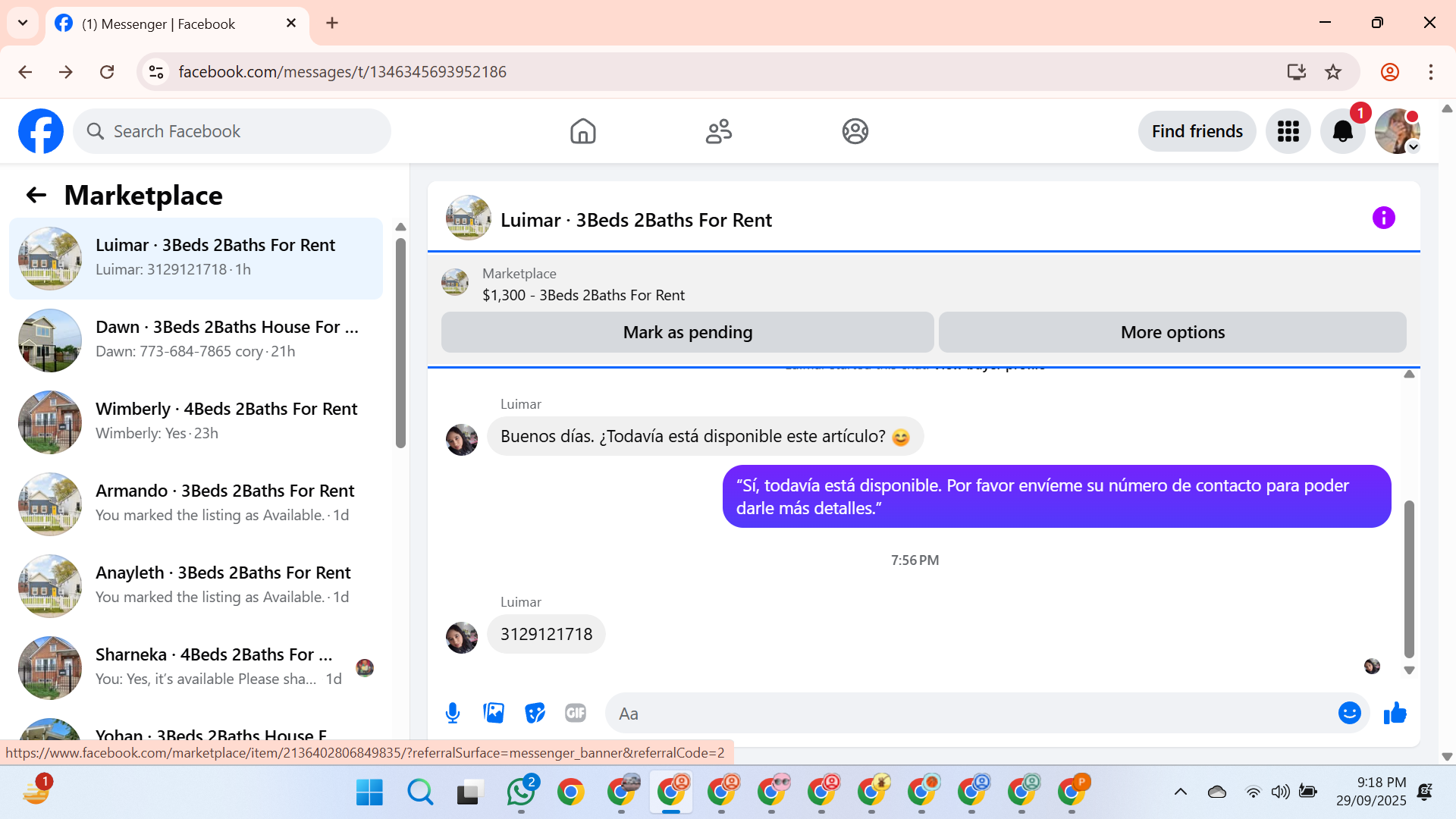Click the More options button

point(1172,332)
